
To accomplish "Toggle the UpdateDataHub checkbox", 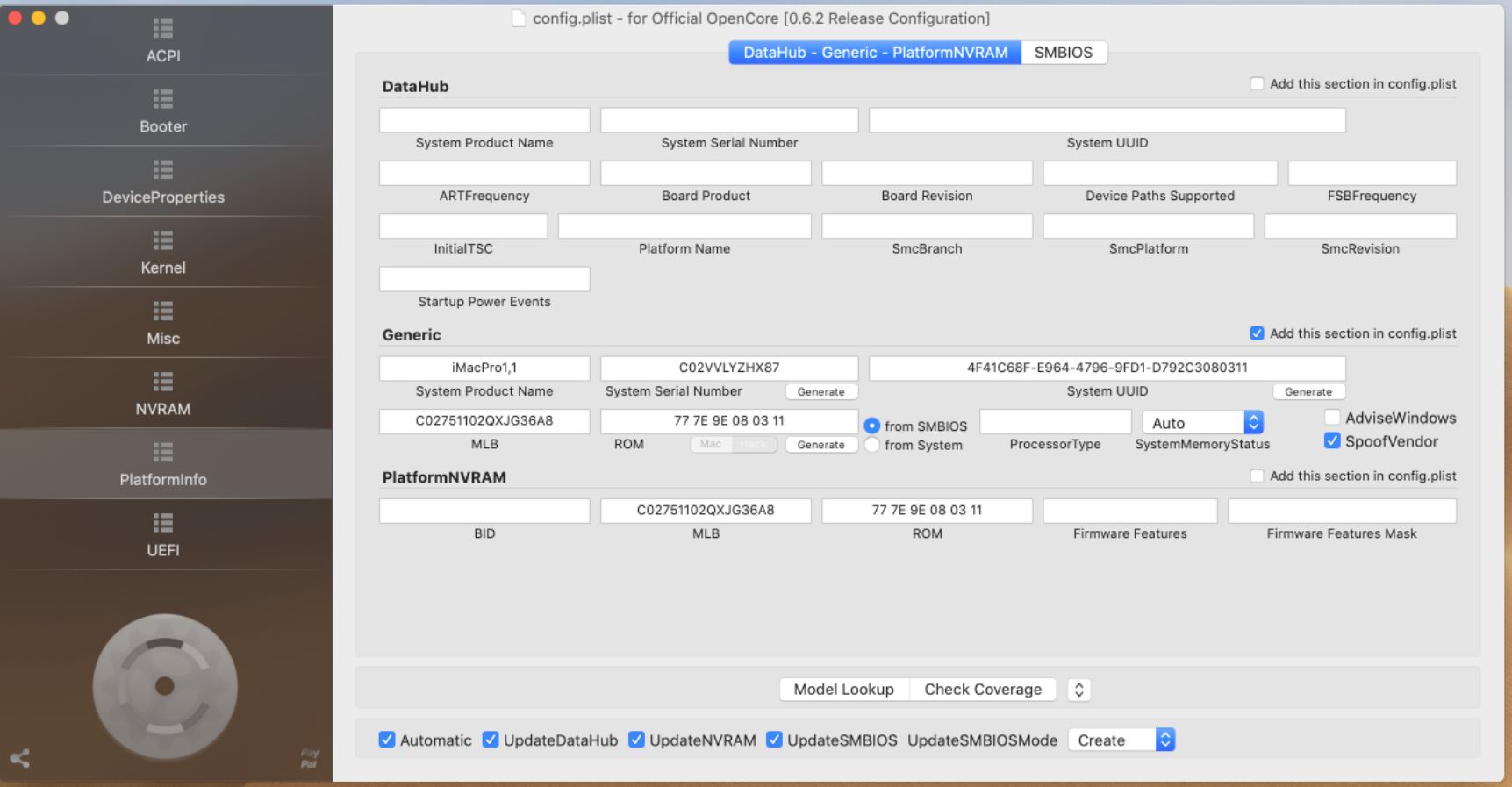I will (491, 740).
